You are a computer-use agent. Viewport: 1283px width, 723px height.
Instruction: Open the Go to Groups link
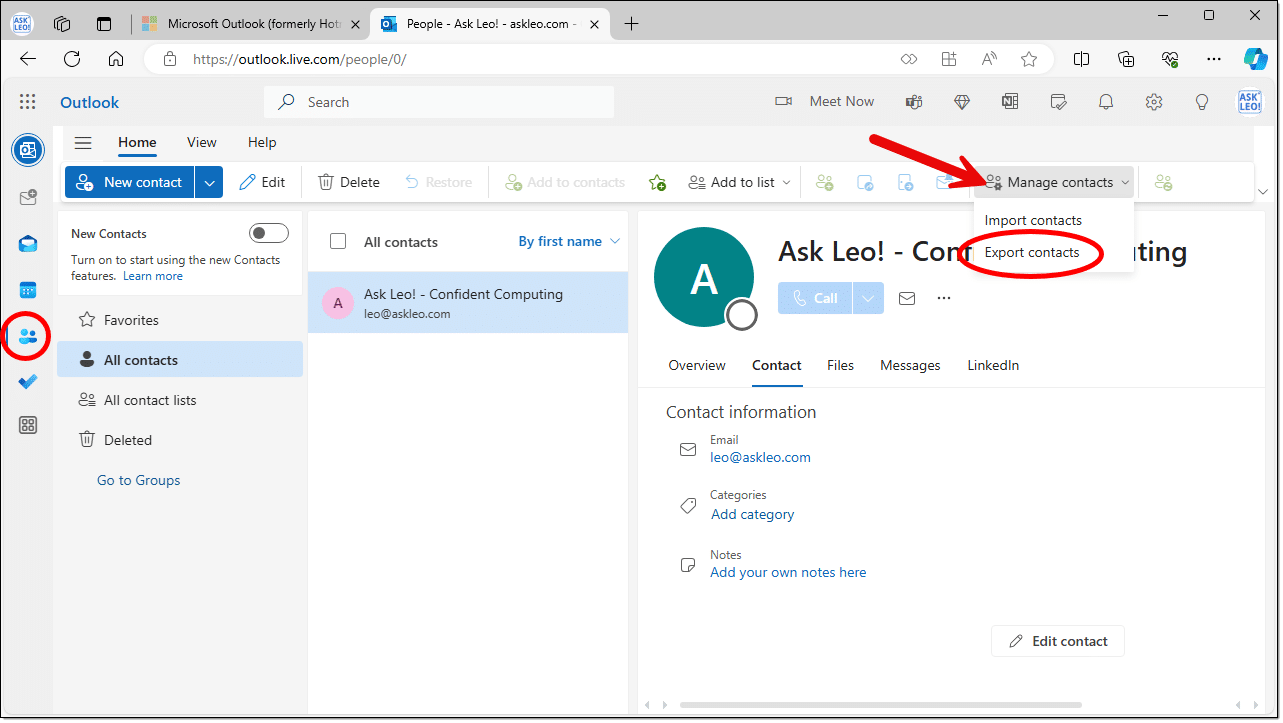(138, 480)
